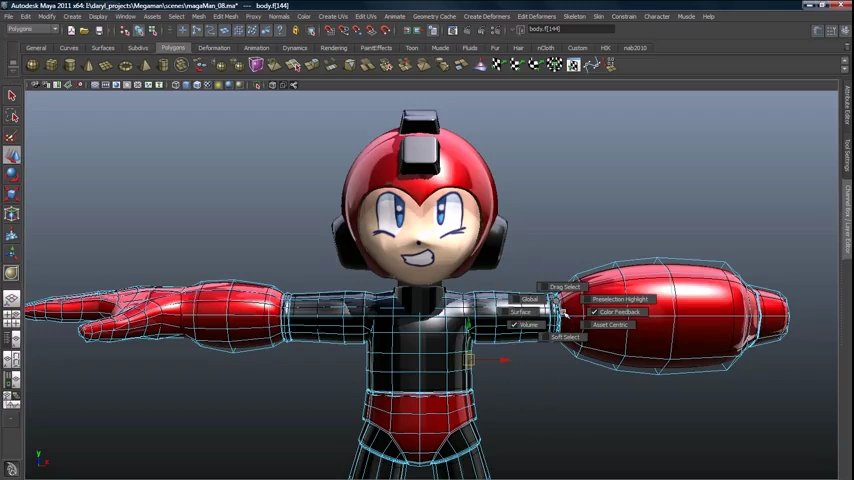
Task: Click the New Scene icon
Action: [71, 31]
